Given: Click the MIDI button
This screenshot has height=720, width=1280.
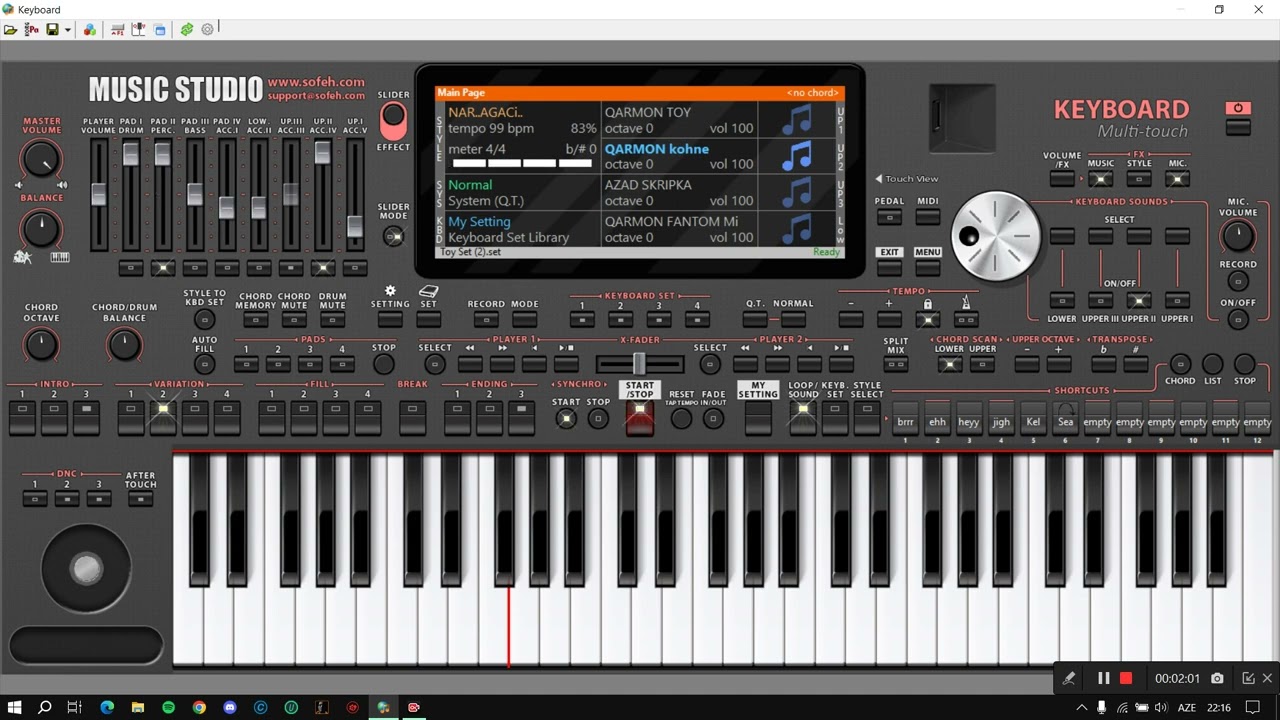Looking at the screenshot, I should point(927,216).
